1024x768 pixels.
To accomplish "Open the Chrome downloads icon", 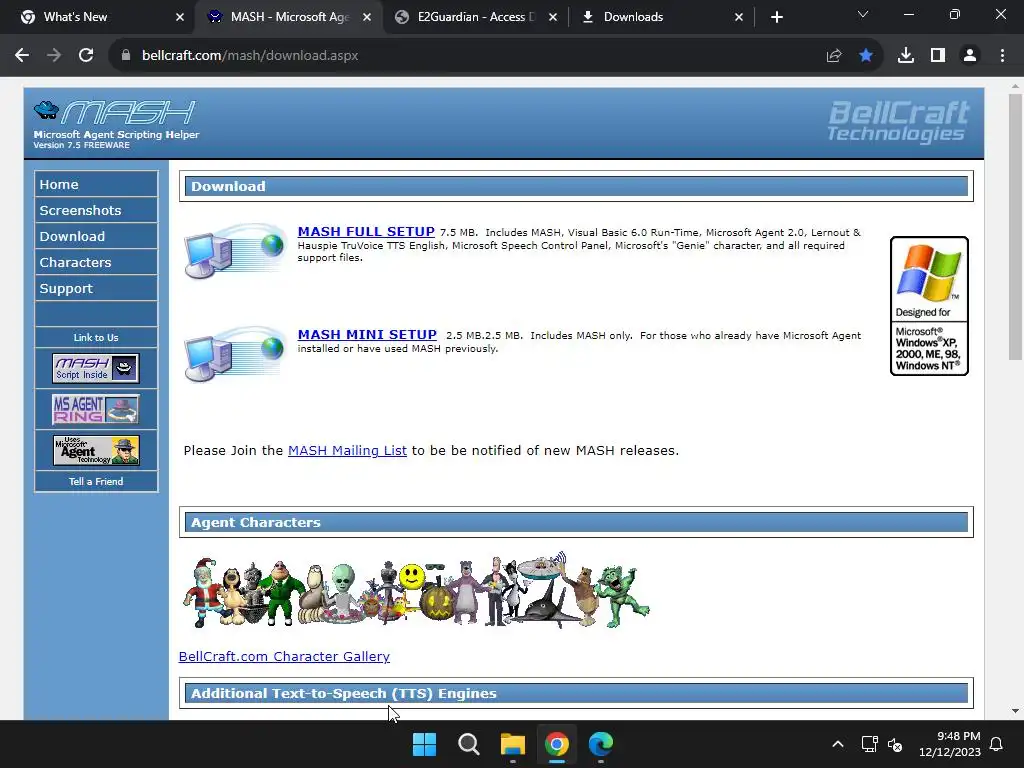I will tap(906, 56).
